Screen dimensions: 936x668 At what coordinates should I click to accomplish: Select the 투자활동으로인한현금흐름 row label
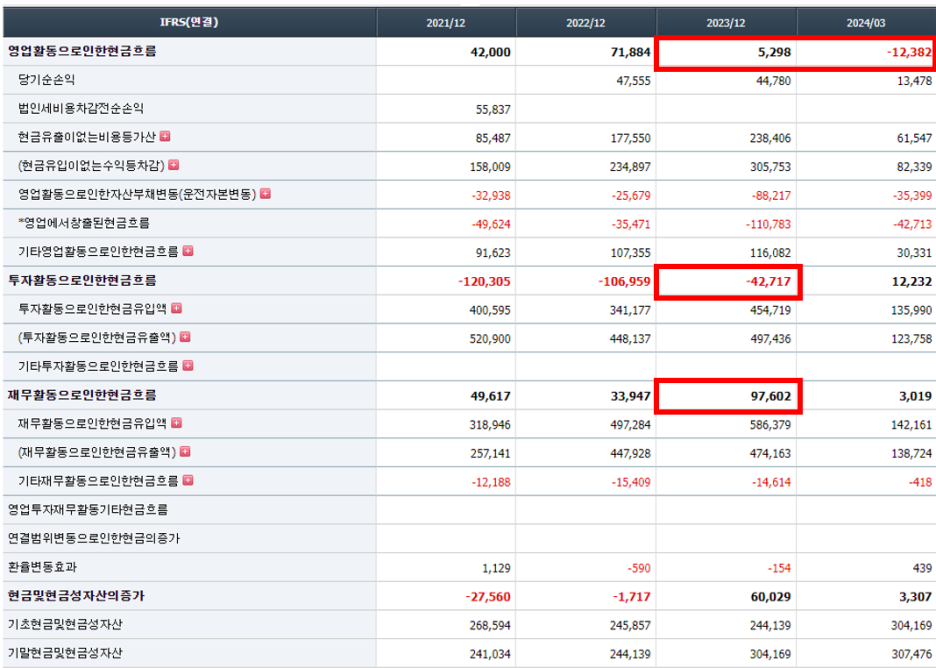tap(82, 280)
